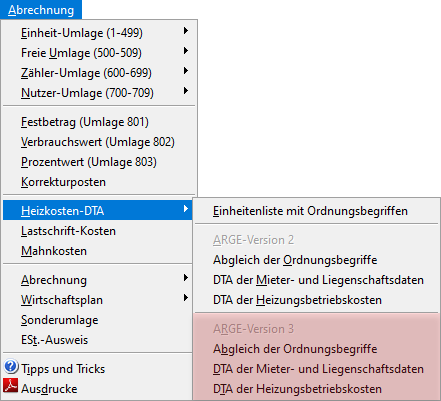
Task: Expand the Zähler-Umlage (600-699) submenu arrow
Action: coord(186,71)
